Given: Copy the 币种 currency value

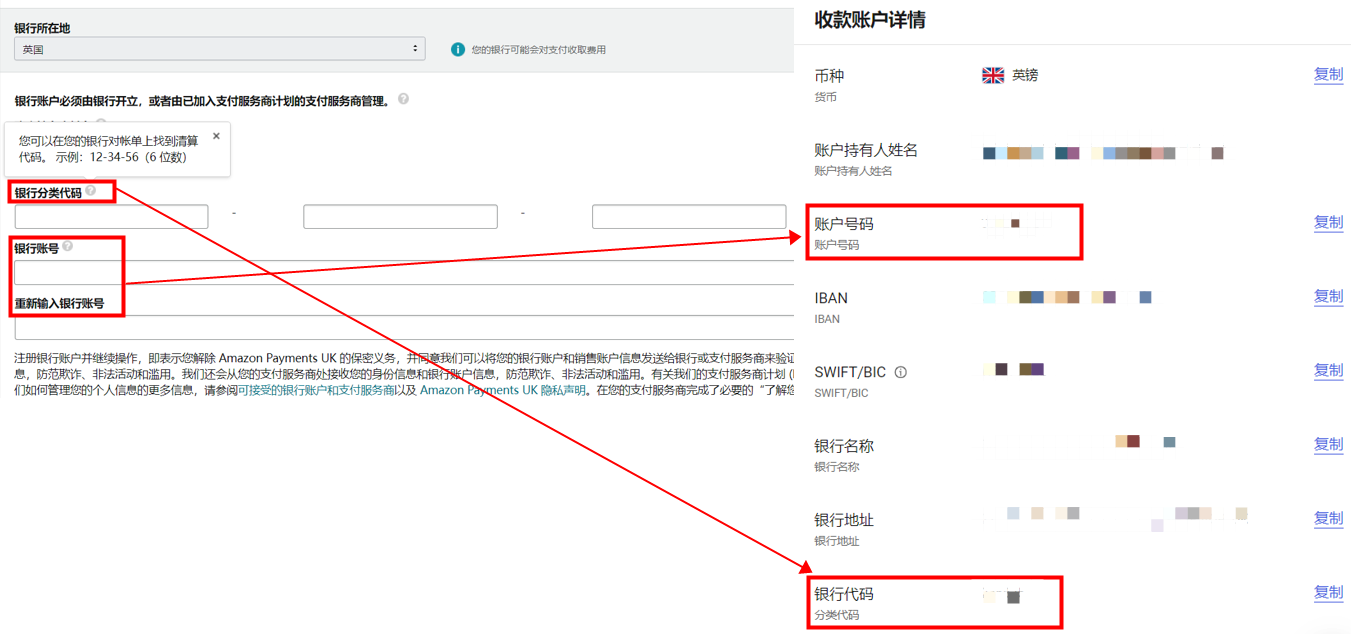Looking at the screenshot, I should [1328, 75].
